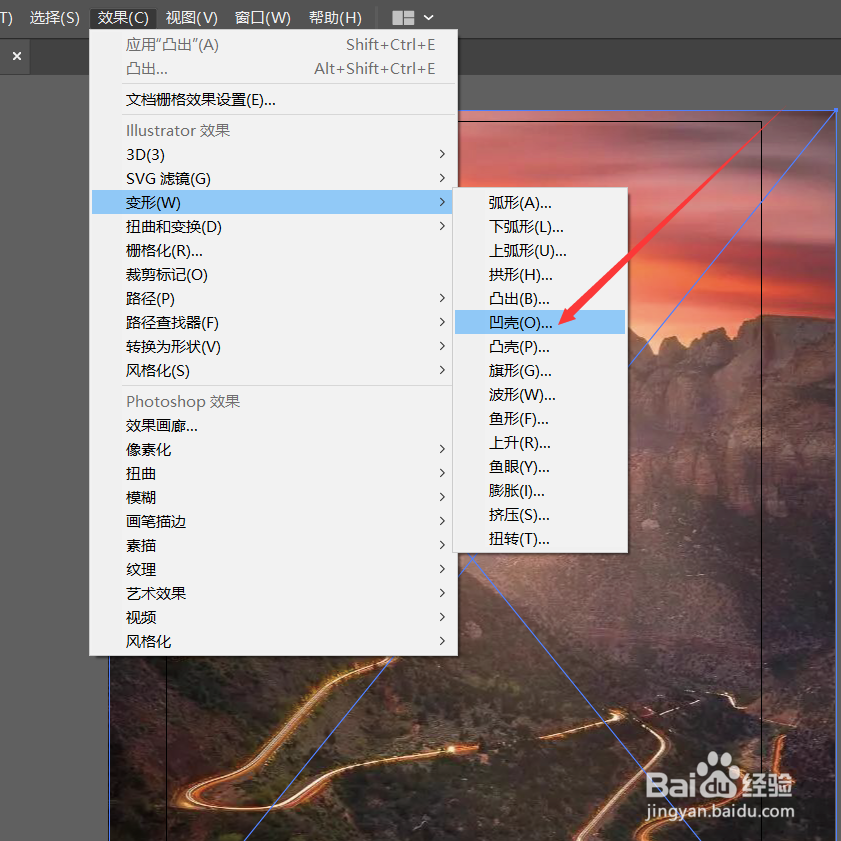Click the arrange documents layout icon
Viewport: 841px width, 841px height.
pyautogui.click(x=403, y=18)
